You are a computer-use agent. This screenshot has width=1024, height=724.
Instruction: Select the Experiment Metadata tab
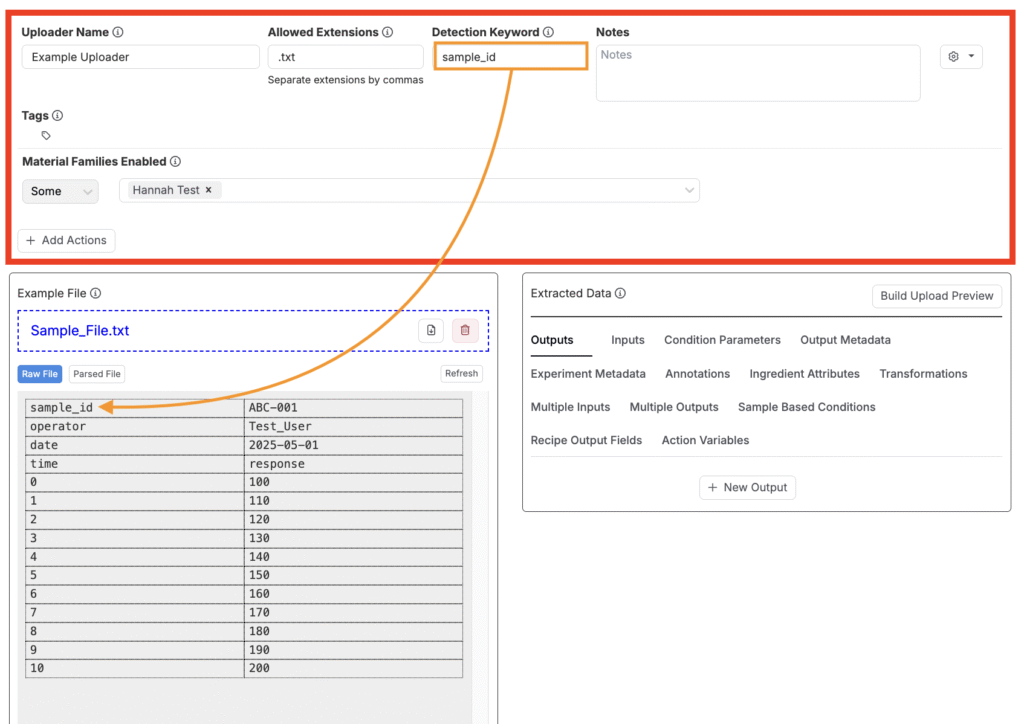(588, 374)
